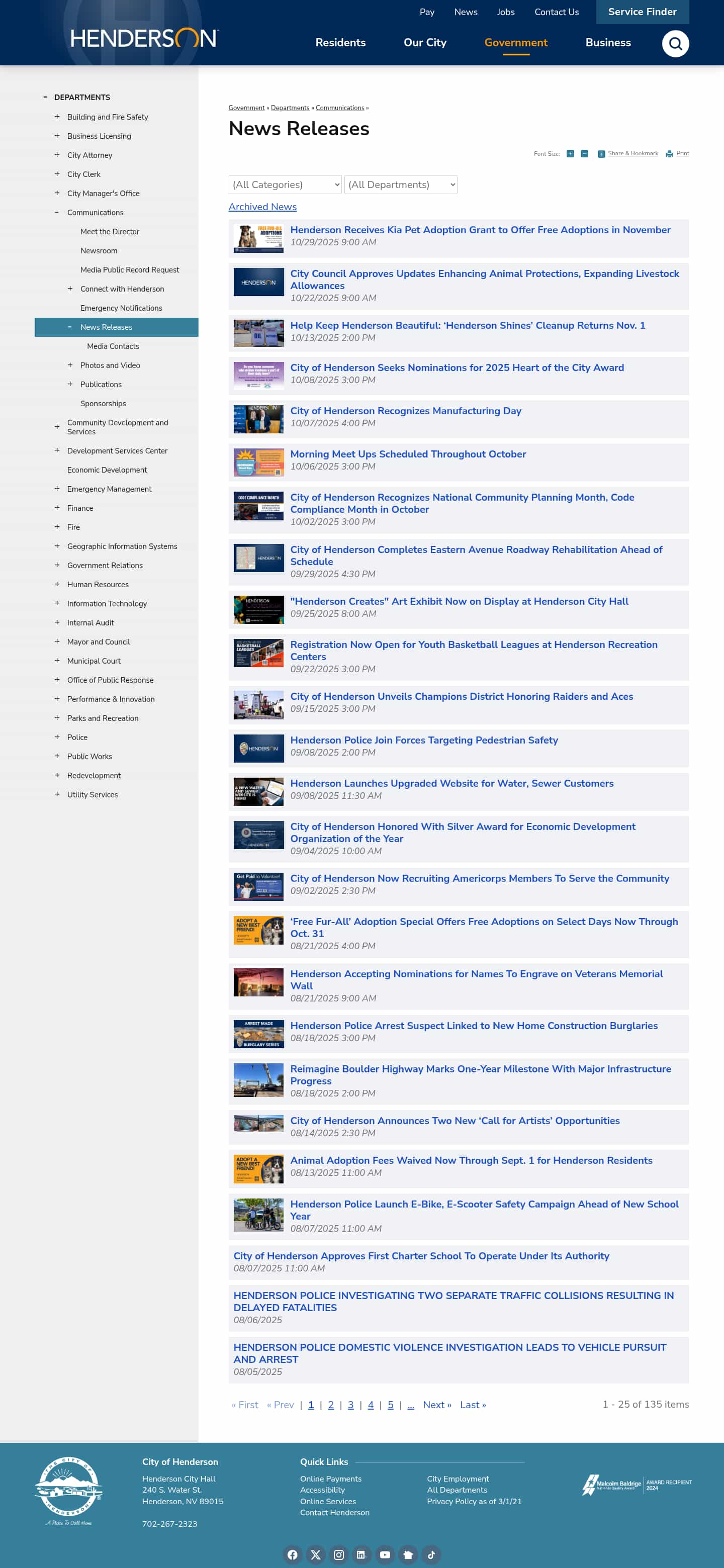Click the Henderson logo in header
724x1568 pixels.
click(144, 38)
